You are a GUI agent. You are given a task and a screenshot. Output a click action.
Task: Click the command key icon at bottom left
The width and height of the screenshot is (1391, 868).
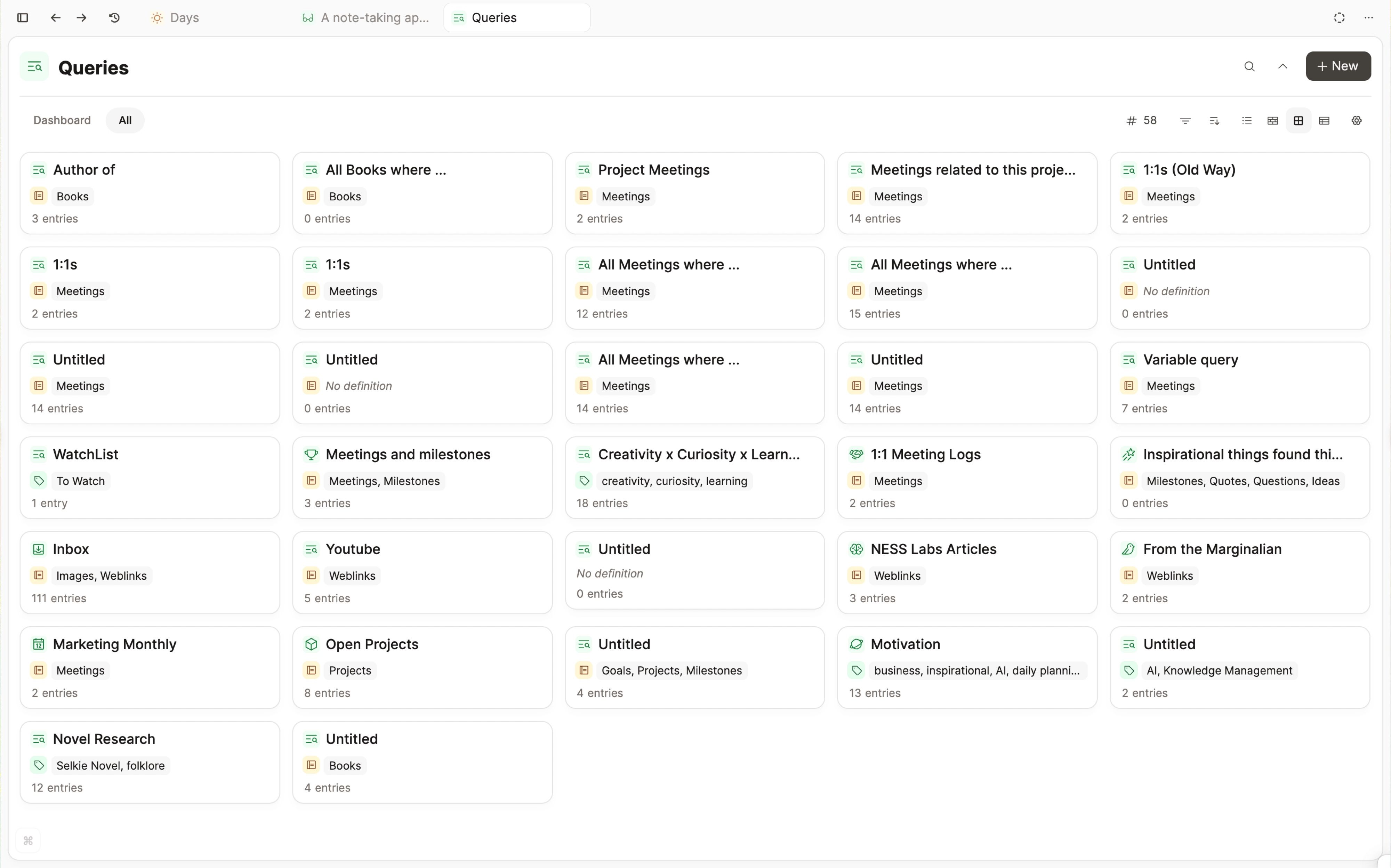point(28,841)
